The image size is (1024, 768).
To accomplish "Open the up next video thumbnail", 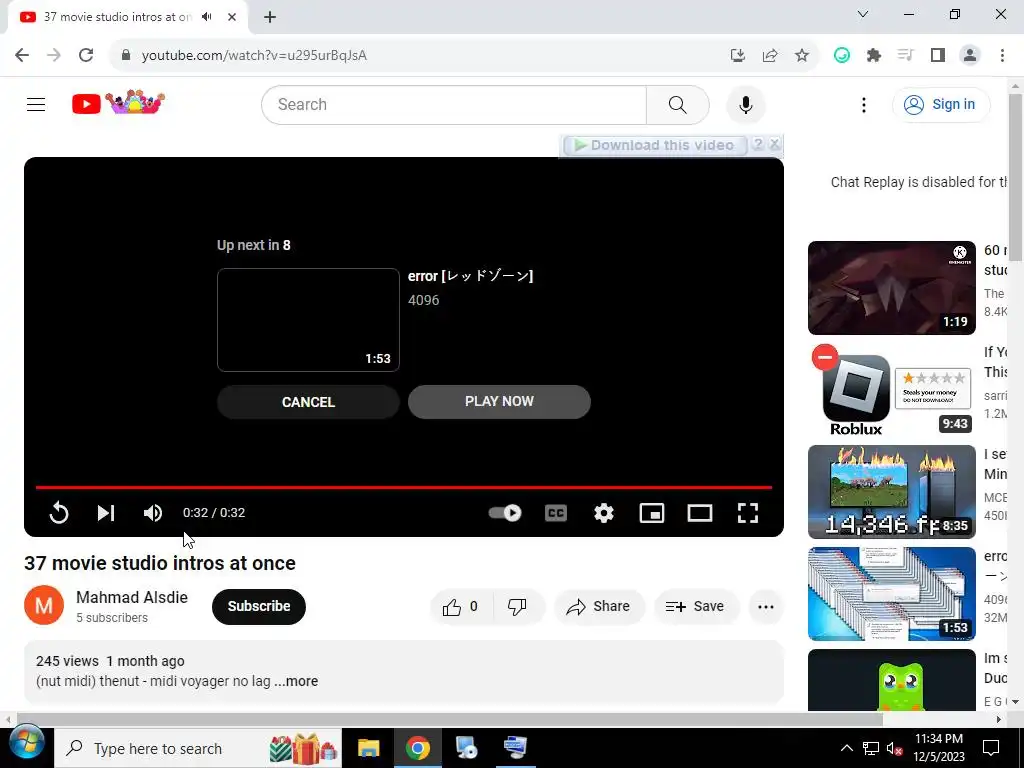I will click(308, 320).
